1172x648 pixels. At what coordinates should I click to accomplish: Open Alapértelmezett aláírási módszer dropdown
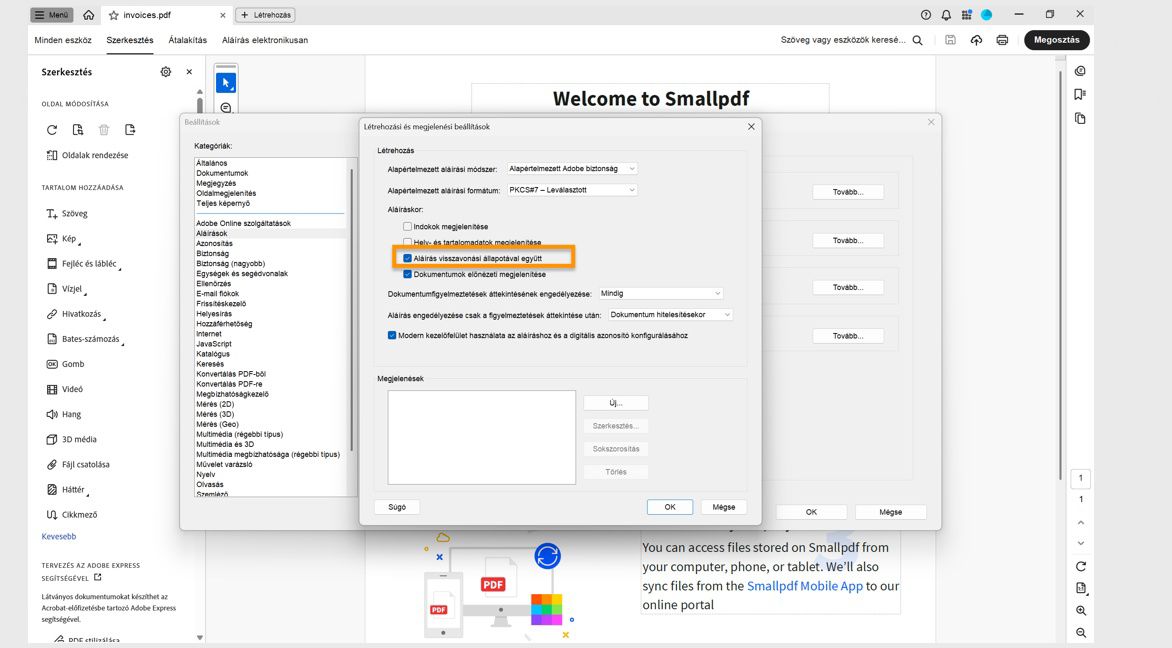[x=572, y=169]
